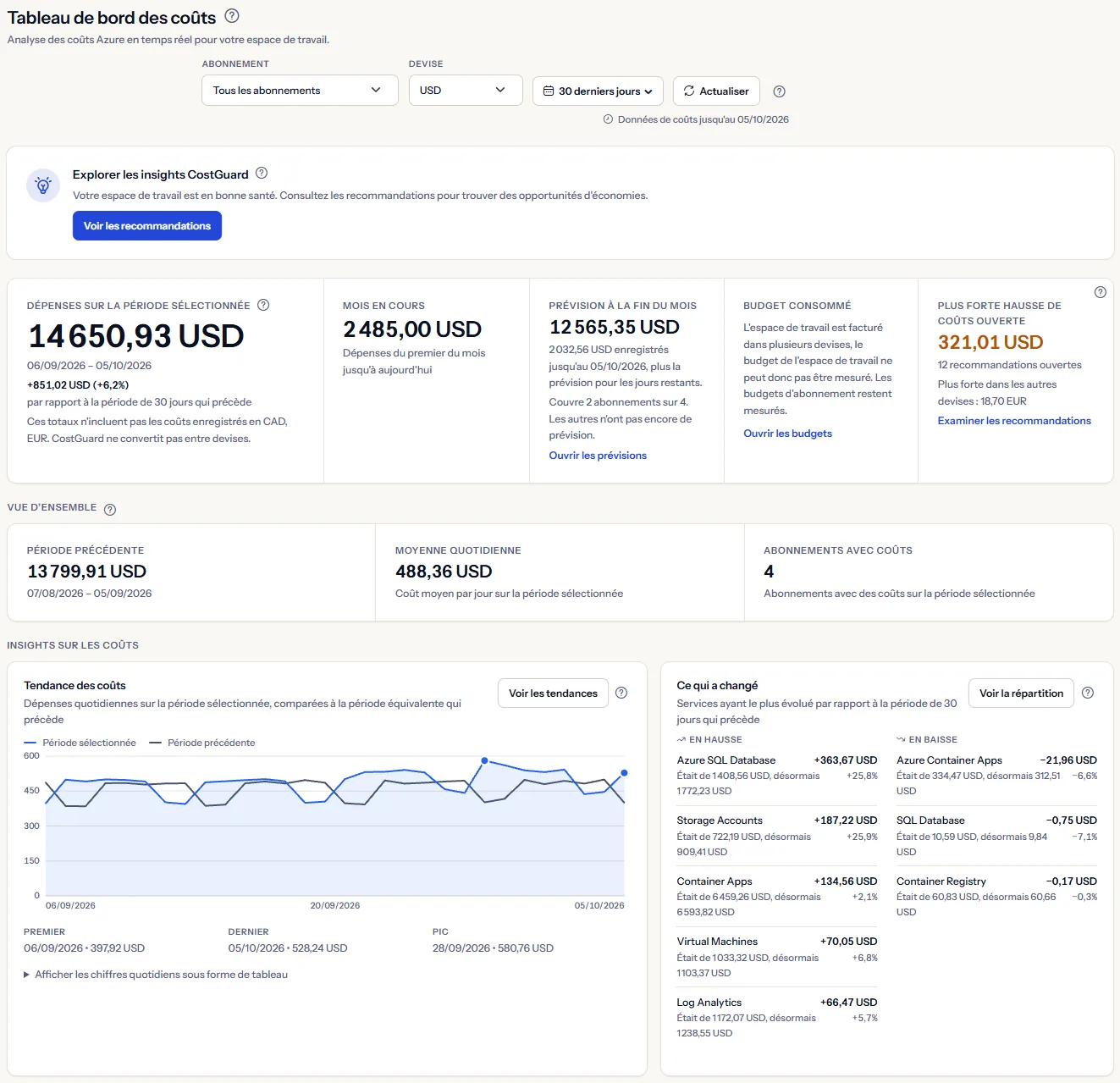This screenshot has height=1083, width=1120.
Task: Click the help icon next to Actualiser
Action: (780, 91)
